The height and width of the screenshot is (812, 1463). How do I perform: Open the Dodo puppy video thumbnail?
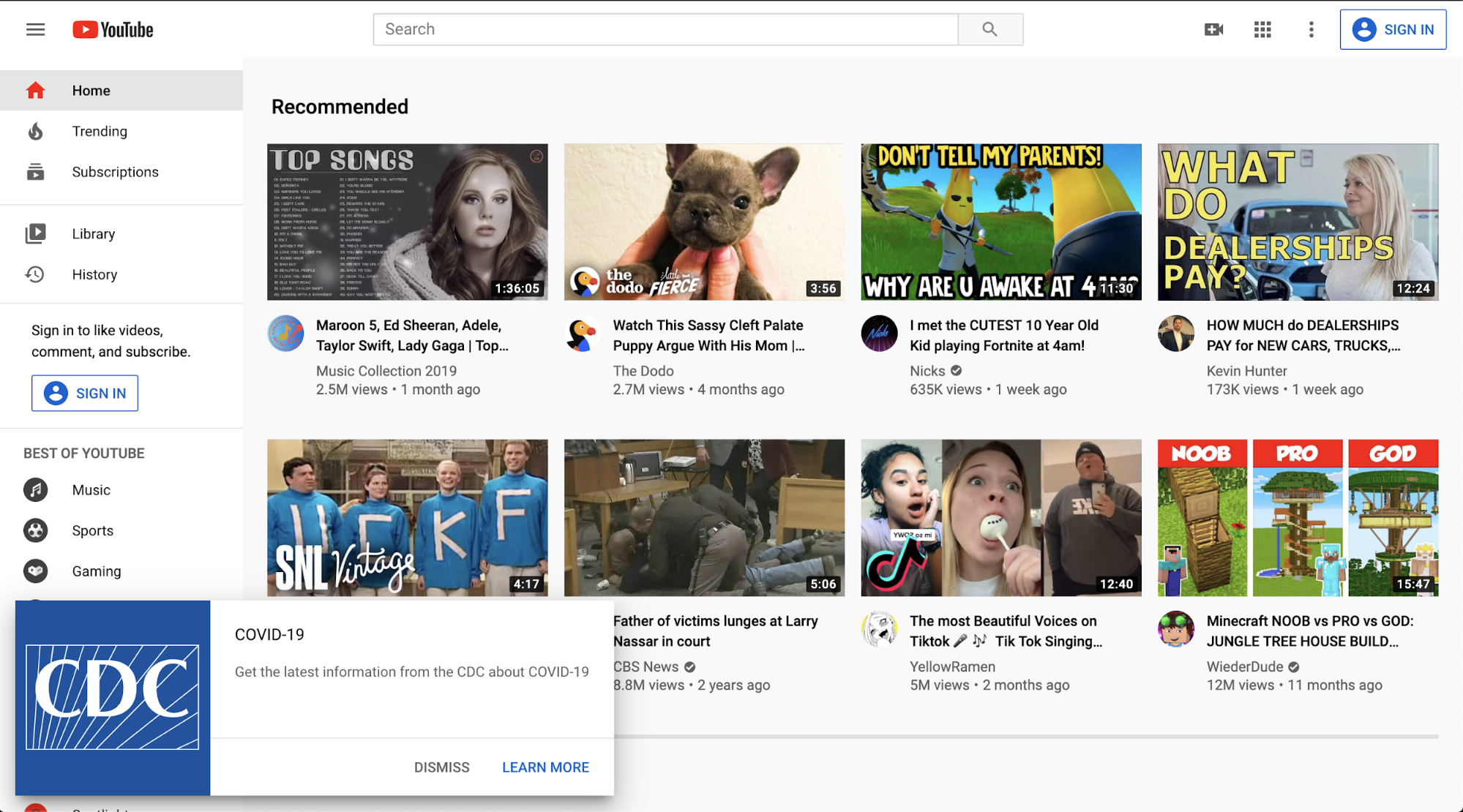pos(704,222)
